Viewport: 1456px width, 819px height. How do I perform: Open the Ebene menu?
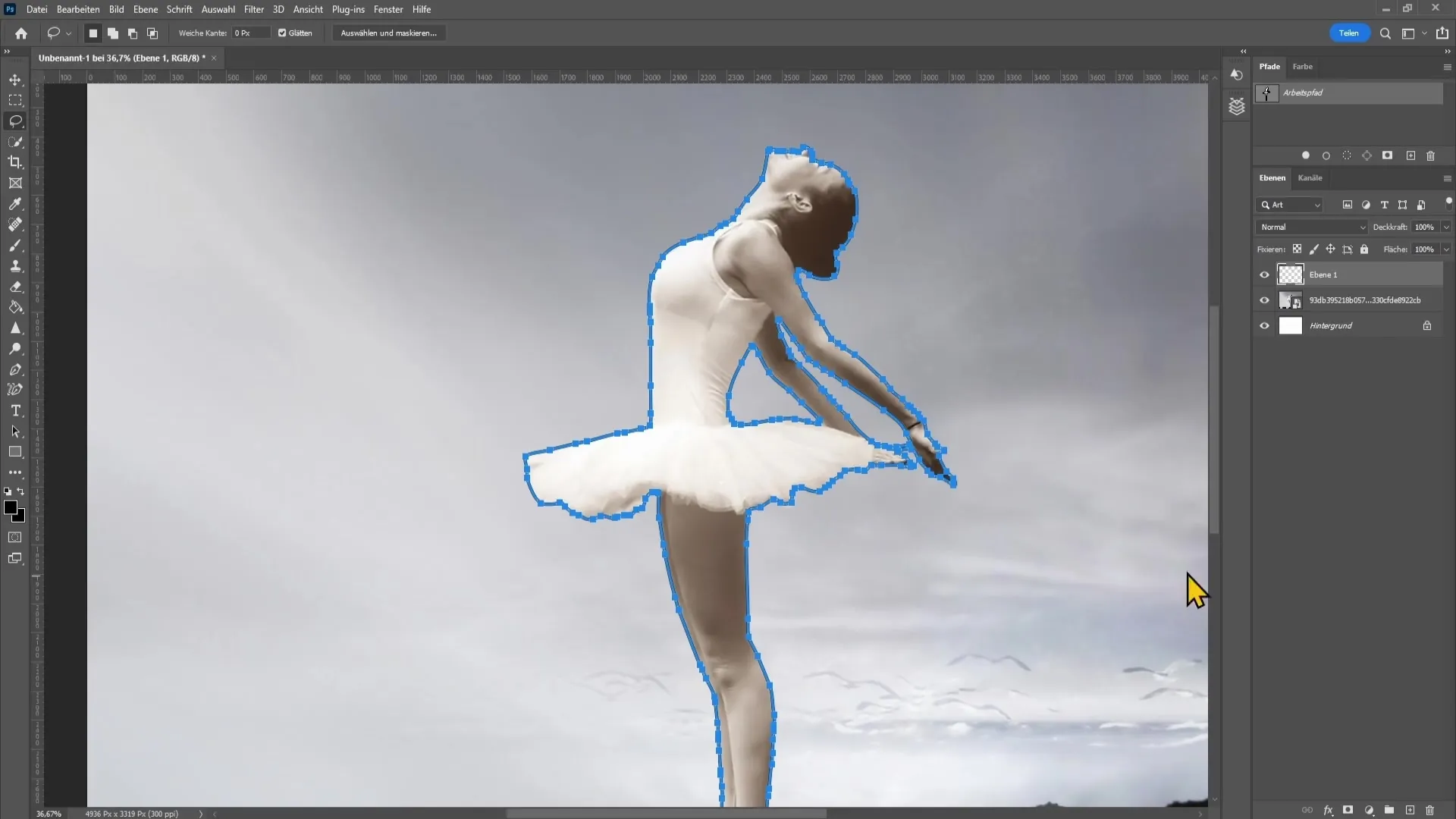click(143, 9)
